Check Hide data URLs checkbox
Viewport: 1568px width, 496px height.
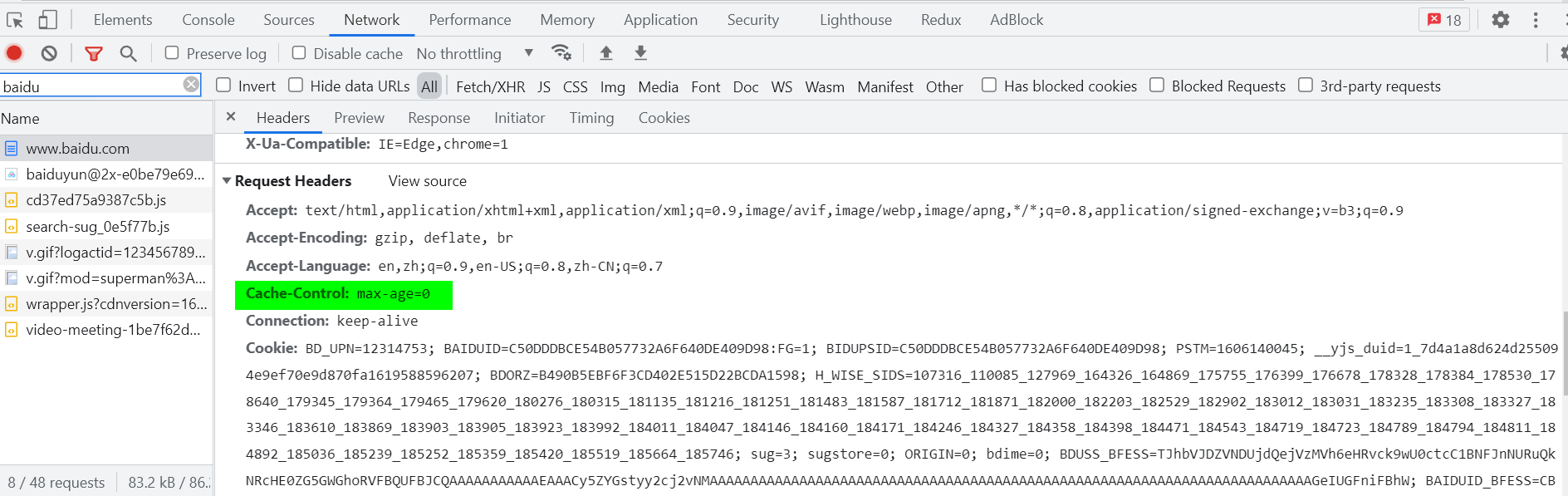point(296,85)
